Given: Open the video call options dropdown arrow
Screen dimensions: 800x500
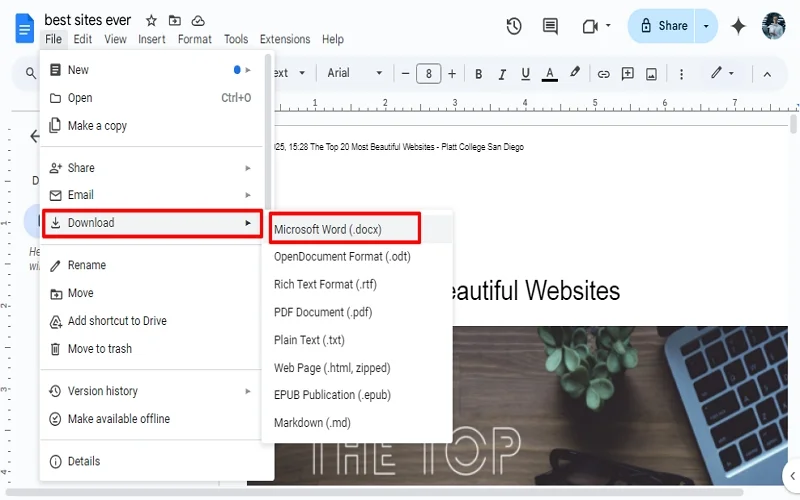Looking at the screenshot, I should click(x=608, y=25).
